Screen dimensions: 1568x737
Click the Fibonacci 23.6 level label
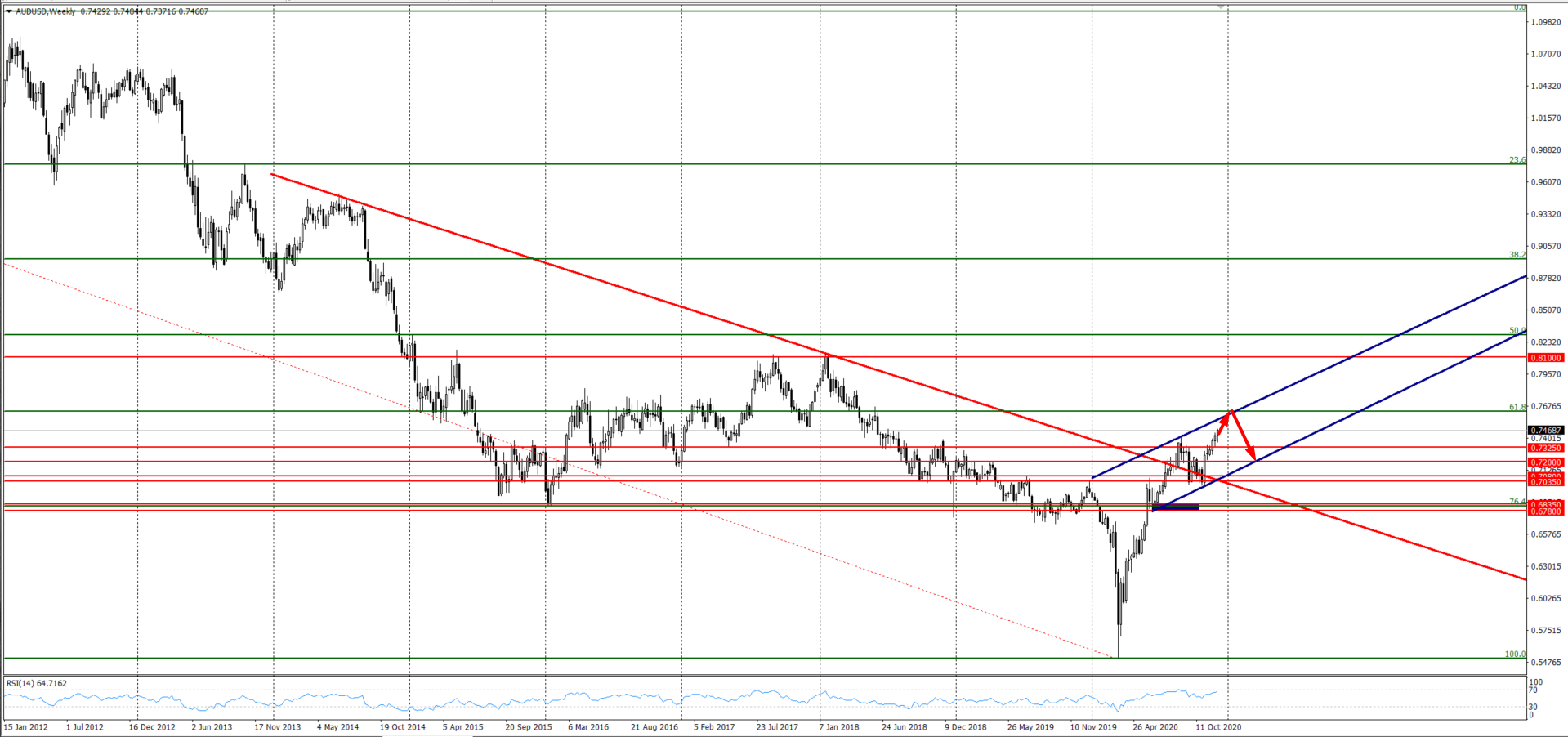pyautogui.click(x=1517, y=160)
